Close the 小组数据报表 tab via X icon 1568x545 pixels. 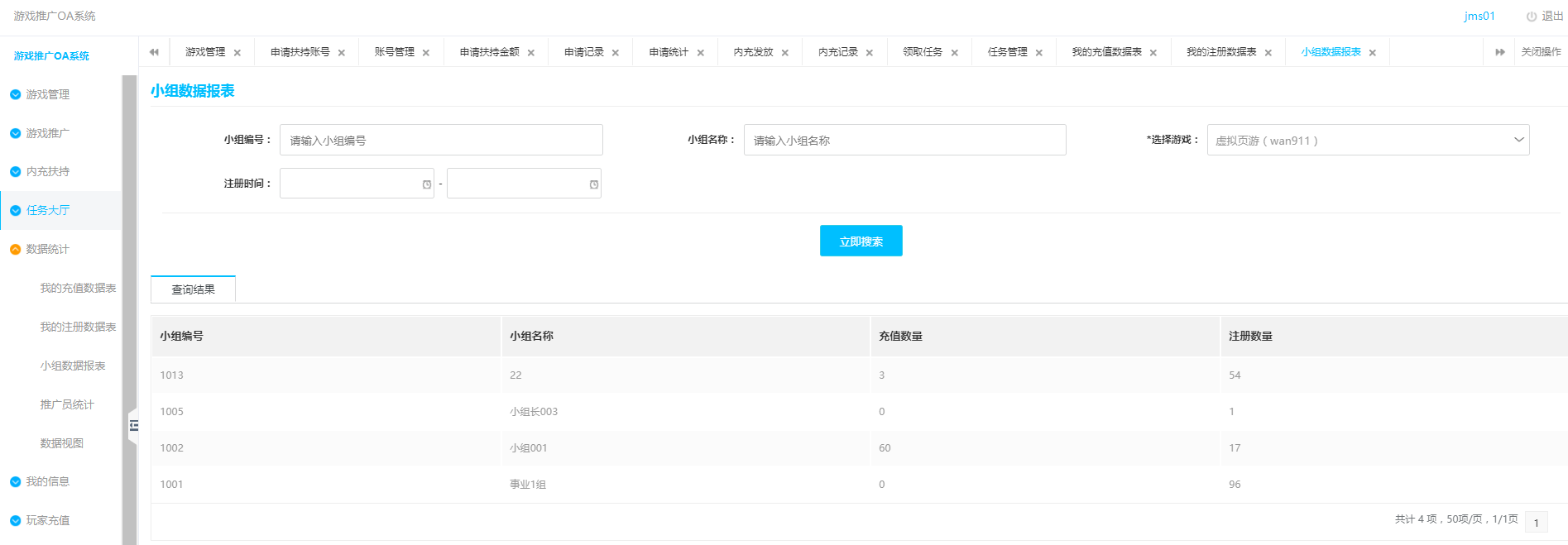click(1373, 53)
